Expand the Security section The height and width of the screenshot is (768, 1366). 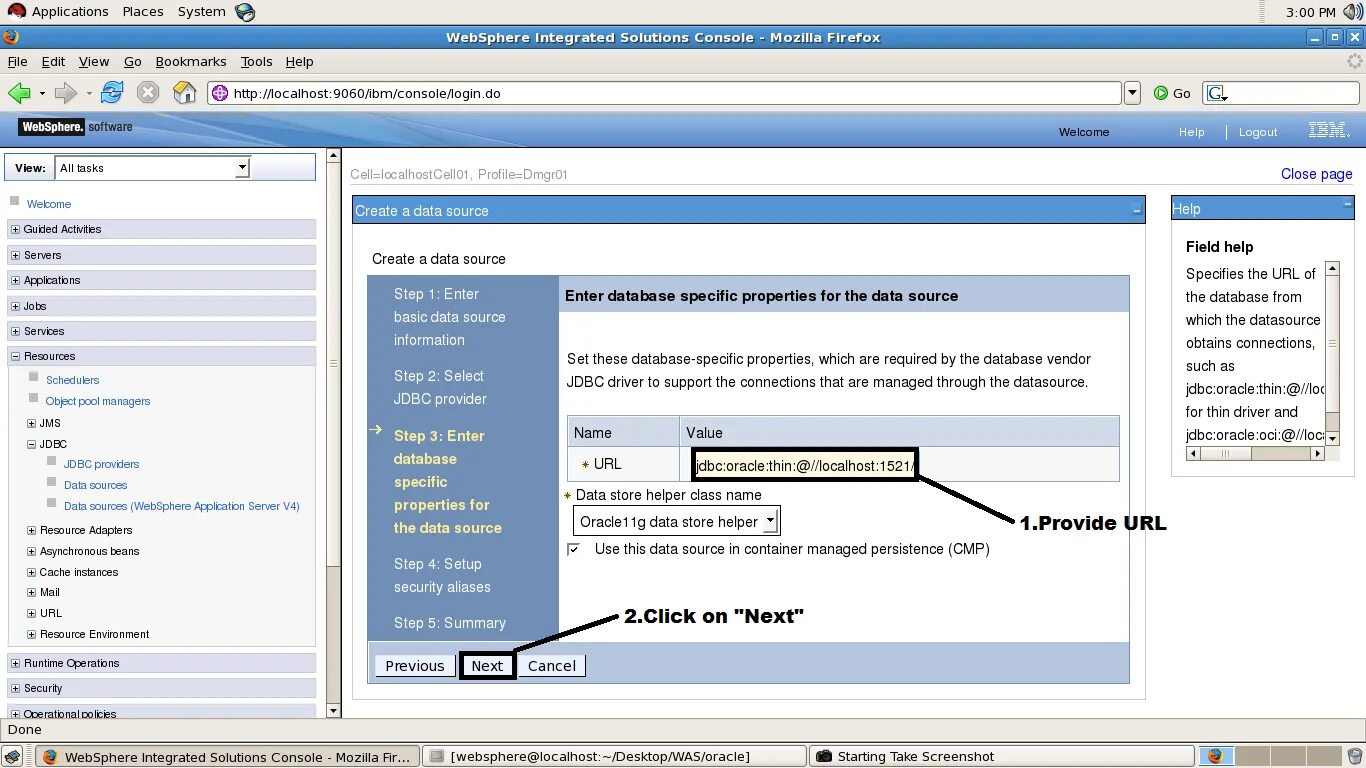[15, 688]
